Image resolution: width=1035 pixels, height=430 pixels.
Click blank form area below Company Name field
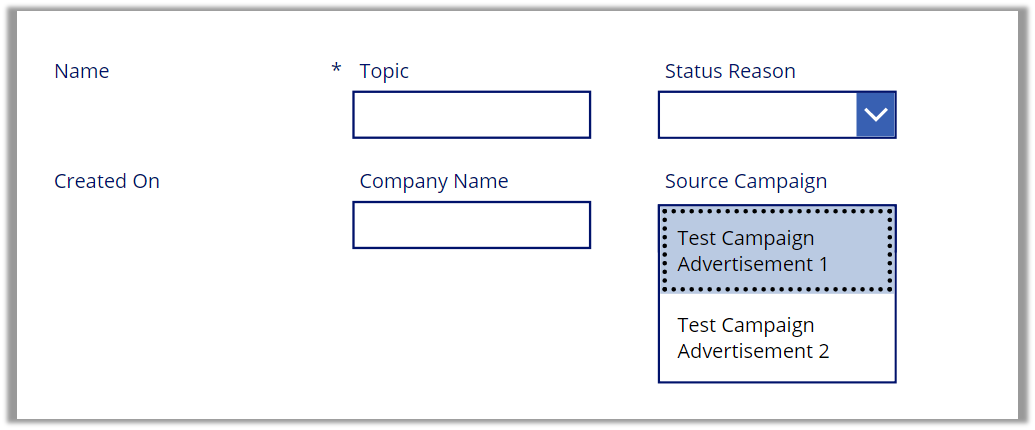click(x=471, y=320)
